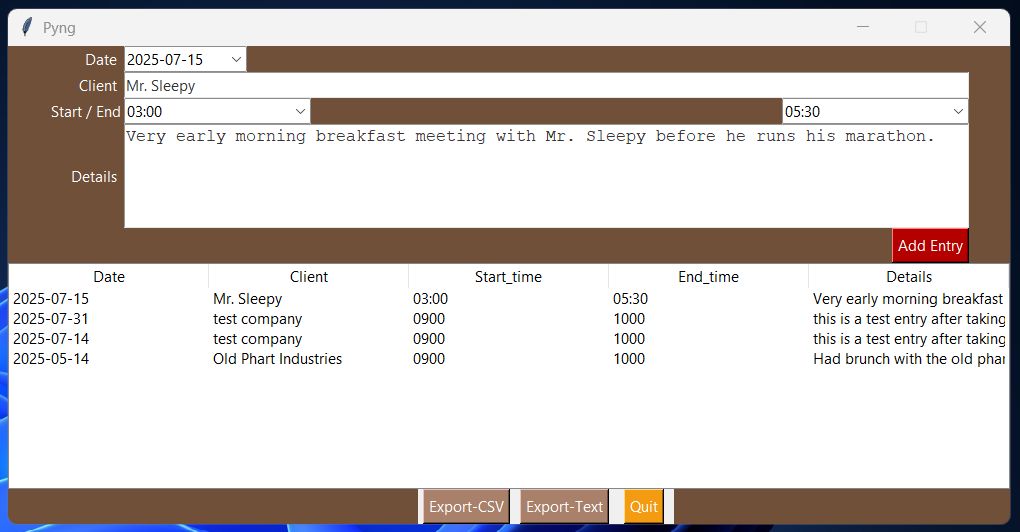The width and height of the screenshot is (1020, 532).
Task: Click the Client column header
Action: click(x=309, y=277)
